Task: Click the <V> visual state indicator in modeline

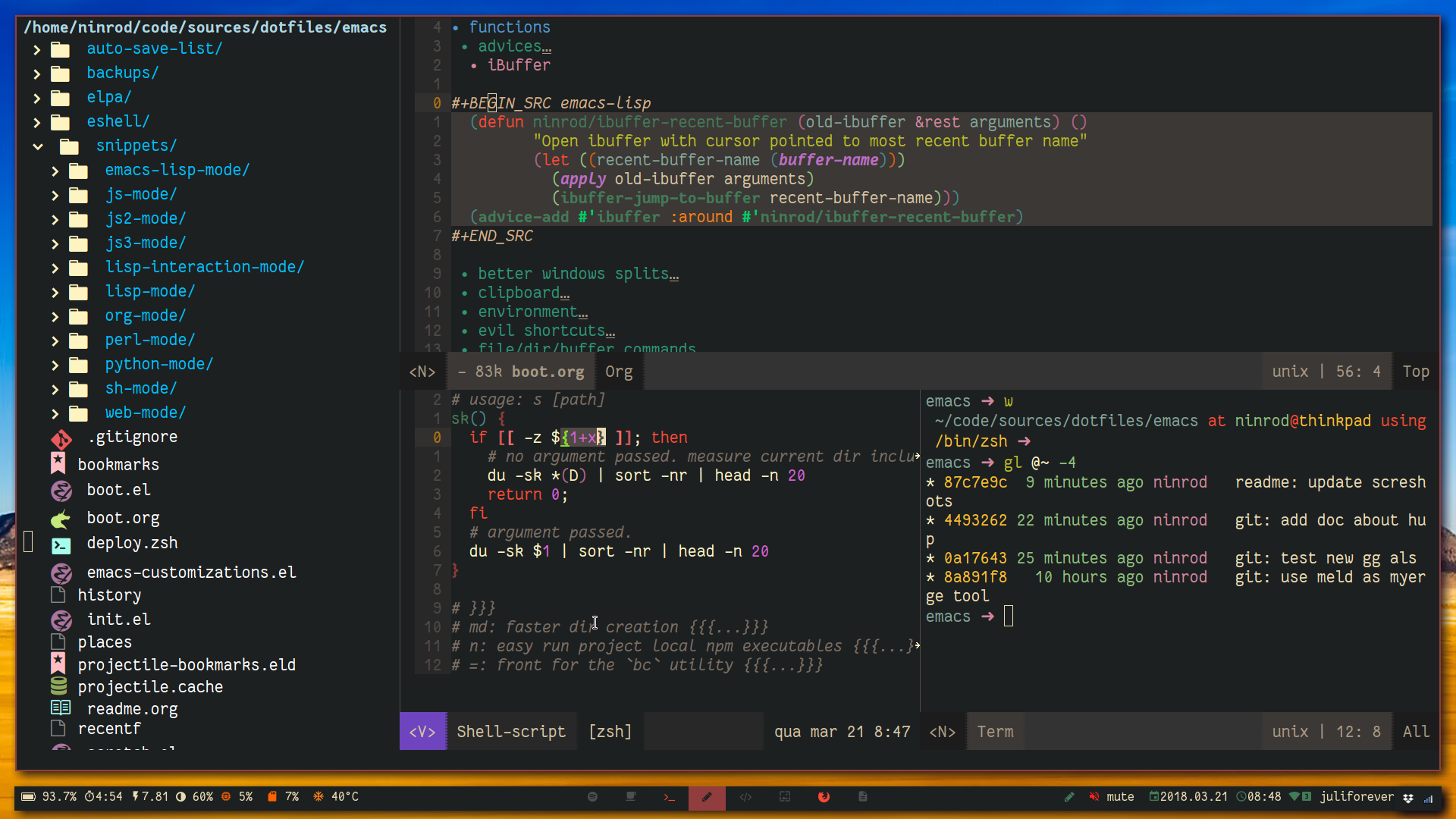Action: click(x=422, y=732)
